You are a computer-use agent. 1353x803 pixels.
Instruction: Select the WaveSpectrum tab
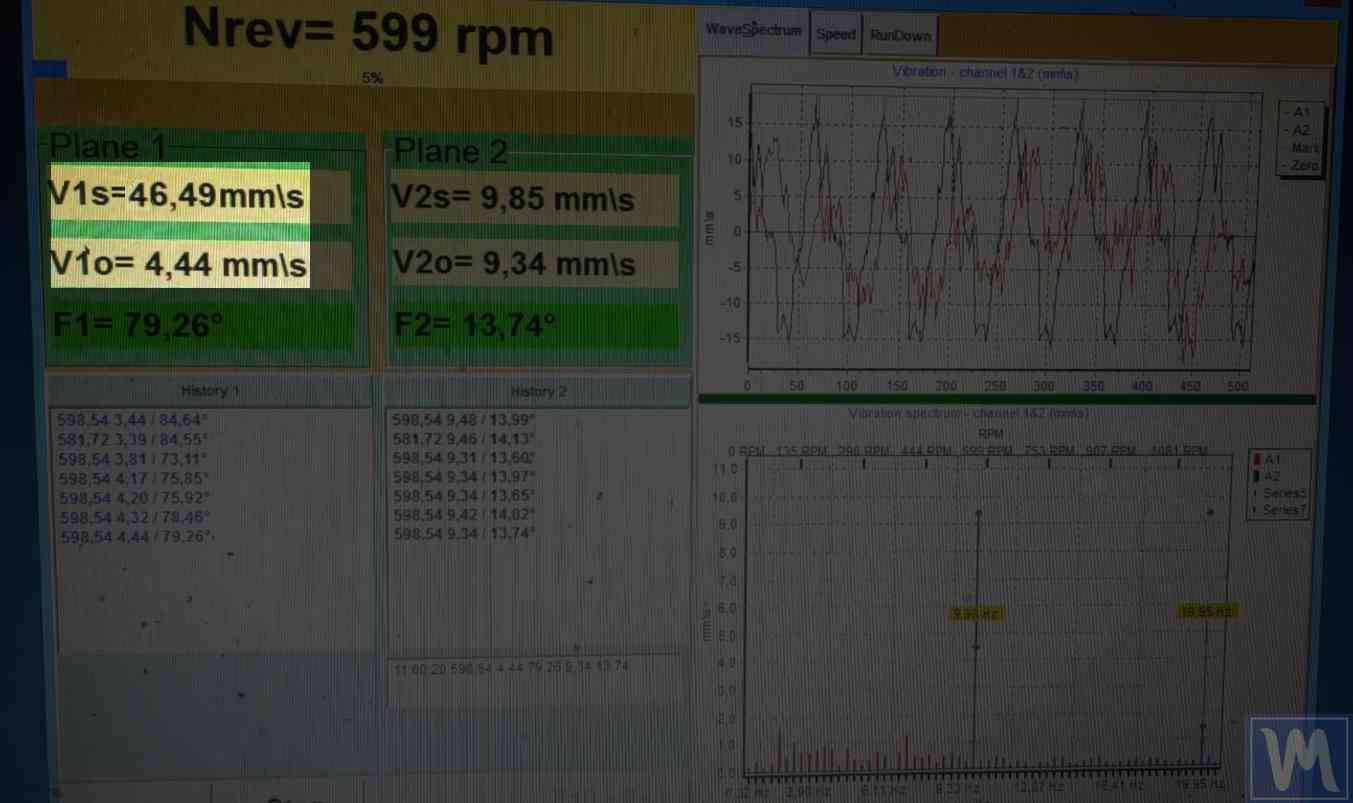point(752,31)
